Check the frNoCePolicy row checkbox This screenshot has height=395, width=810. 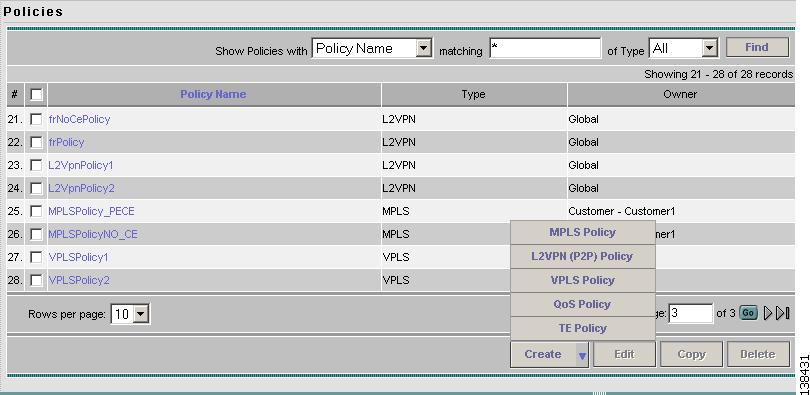(x=36, y=119)
